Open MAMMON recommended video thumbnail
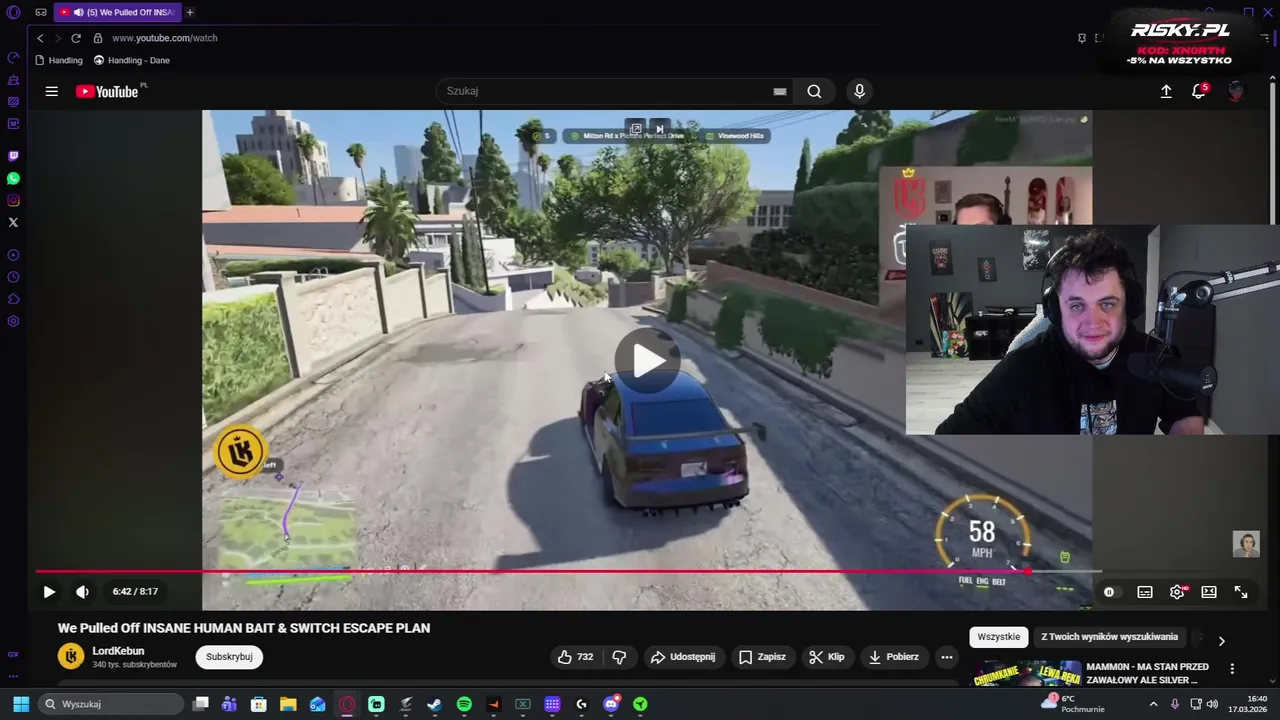 click(x=1028, y=674)
